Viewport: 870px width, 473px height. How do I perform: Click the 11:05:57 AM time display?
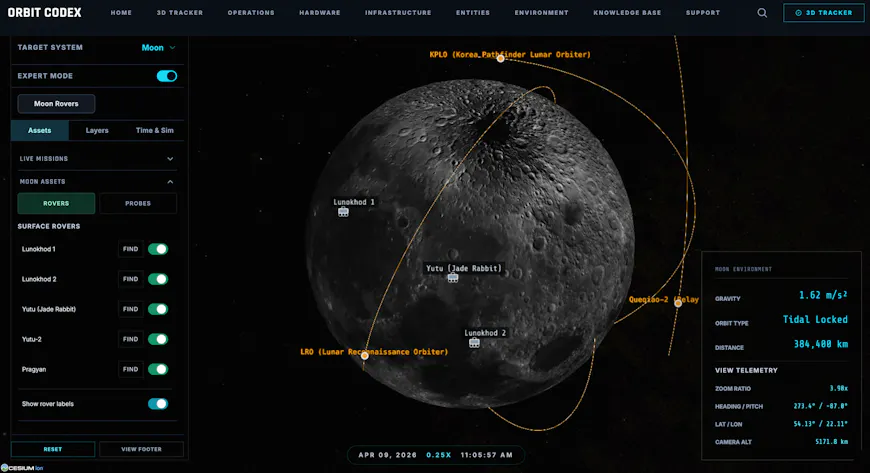coord(487,455)
